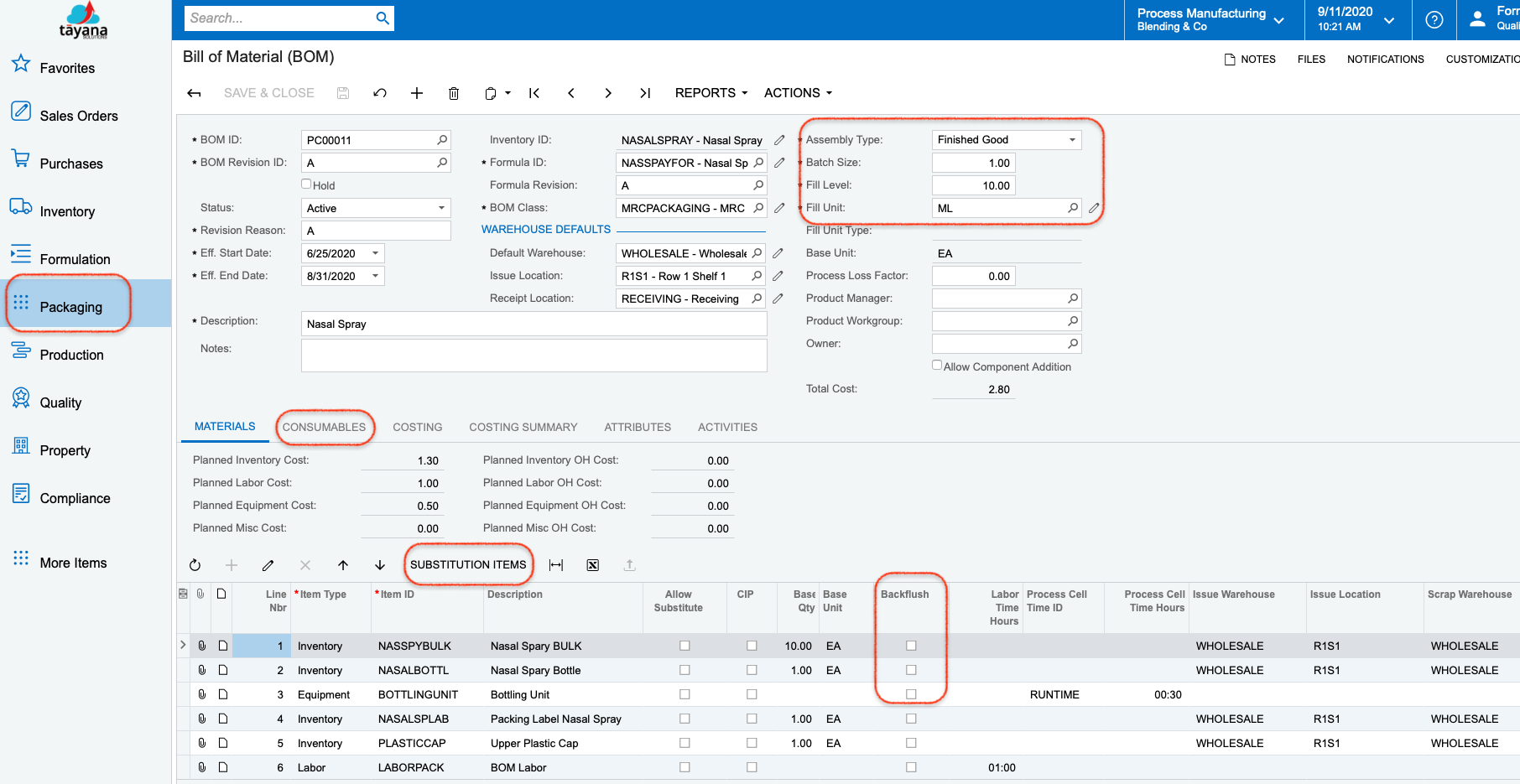Delete the current BOM record
This screenshot has width=1520, height=784.
(453, 93)
